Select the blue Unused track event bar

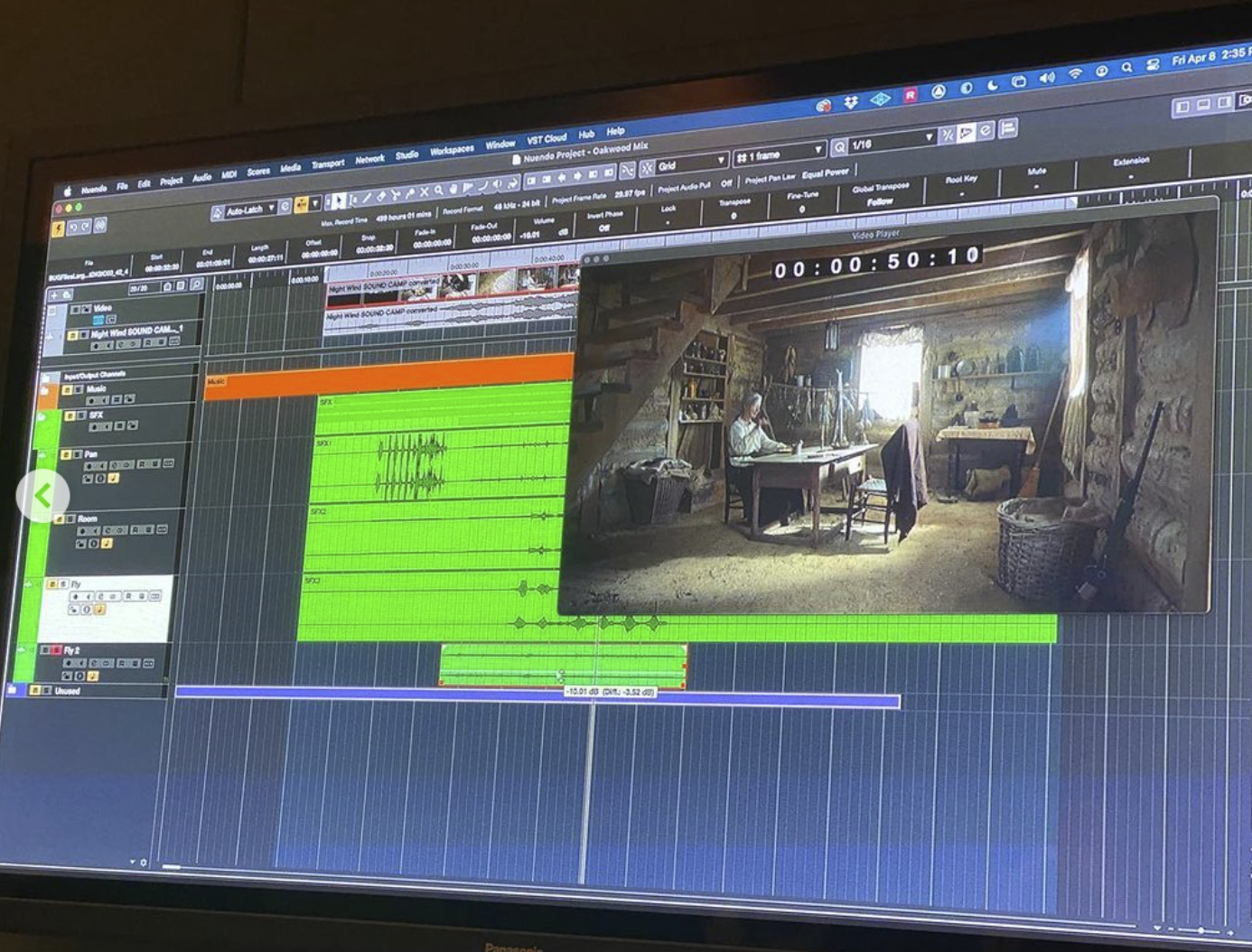click(x=537, y=696)
